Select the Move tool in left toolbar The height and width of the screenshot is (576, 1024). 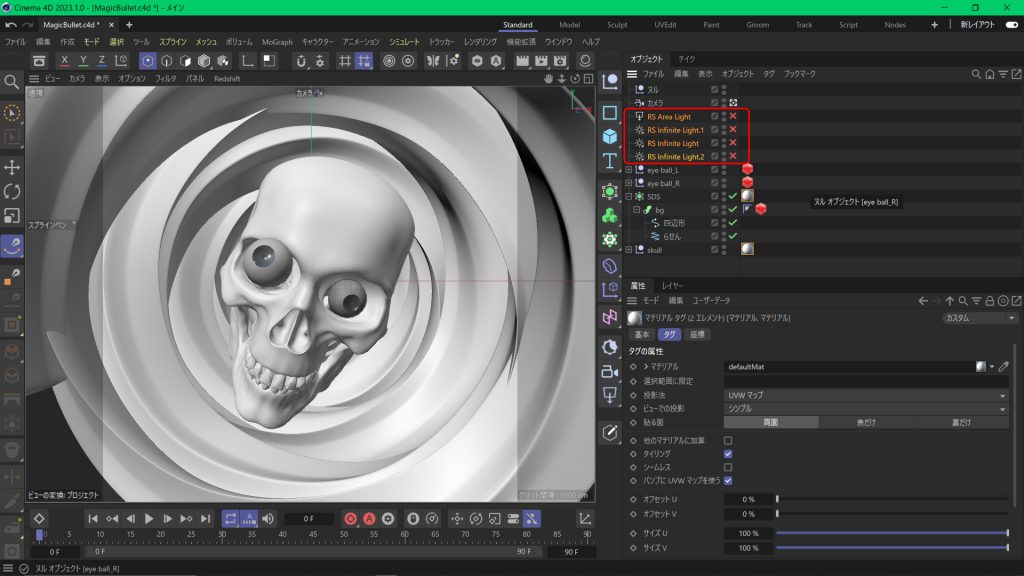tap(12, 167)
